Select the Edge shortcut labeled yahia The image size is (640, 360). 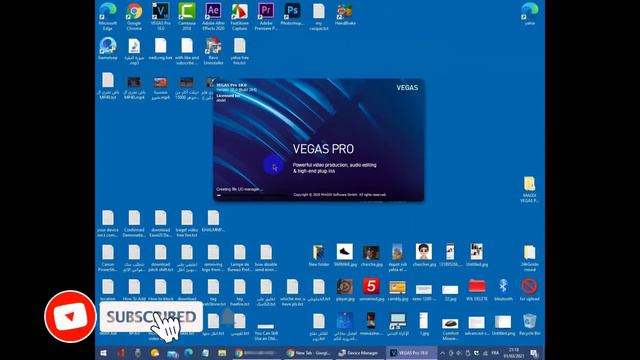pyautogui.click(x=529, y=15)
